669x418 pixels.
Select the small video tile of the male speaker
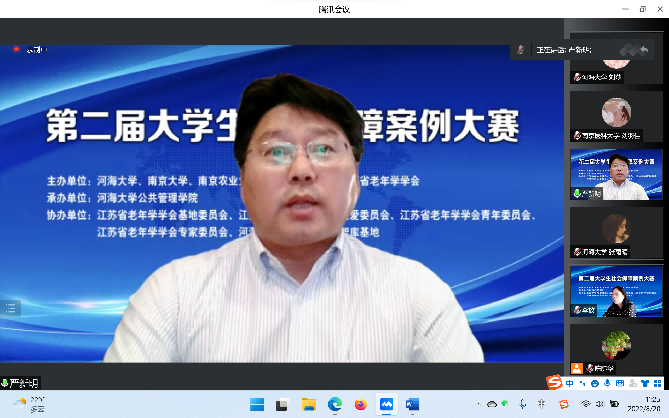coord(616,174)
